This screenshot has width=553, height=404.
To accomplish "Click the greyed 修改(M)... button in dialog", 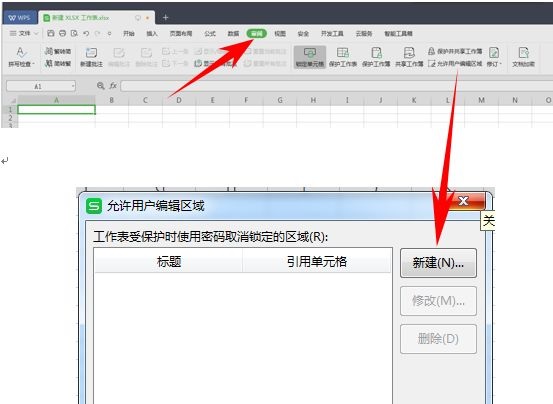I will pos(438,301).
